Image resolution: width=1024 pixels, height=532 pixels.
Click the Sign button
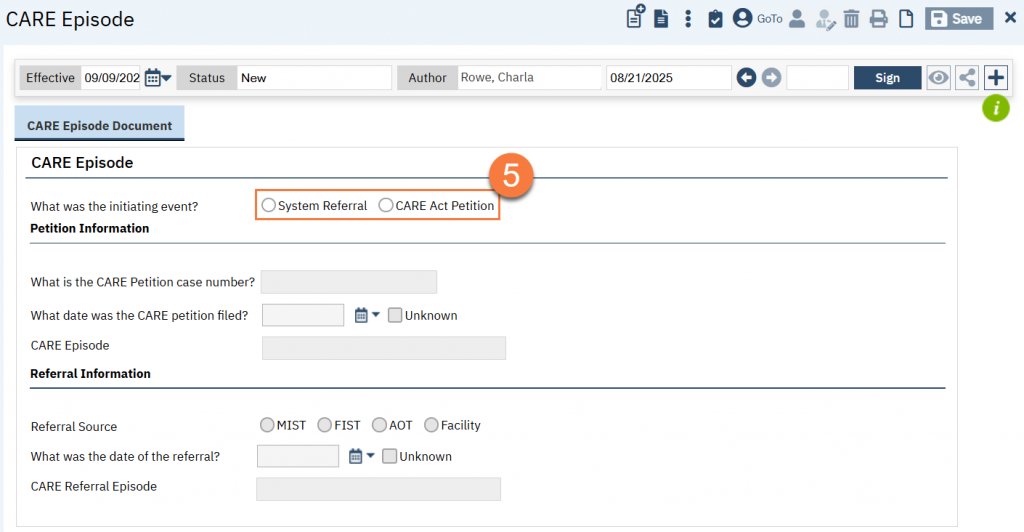tap(887, 78)
